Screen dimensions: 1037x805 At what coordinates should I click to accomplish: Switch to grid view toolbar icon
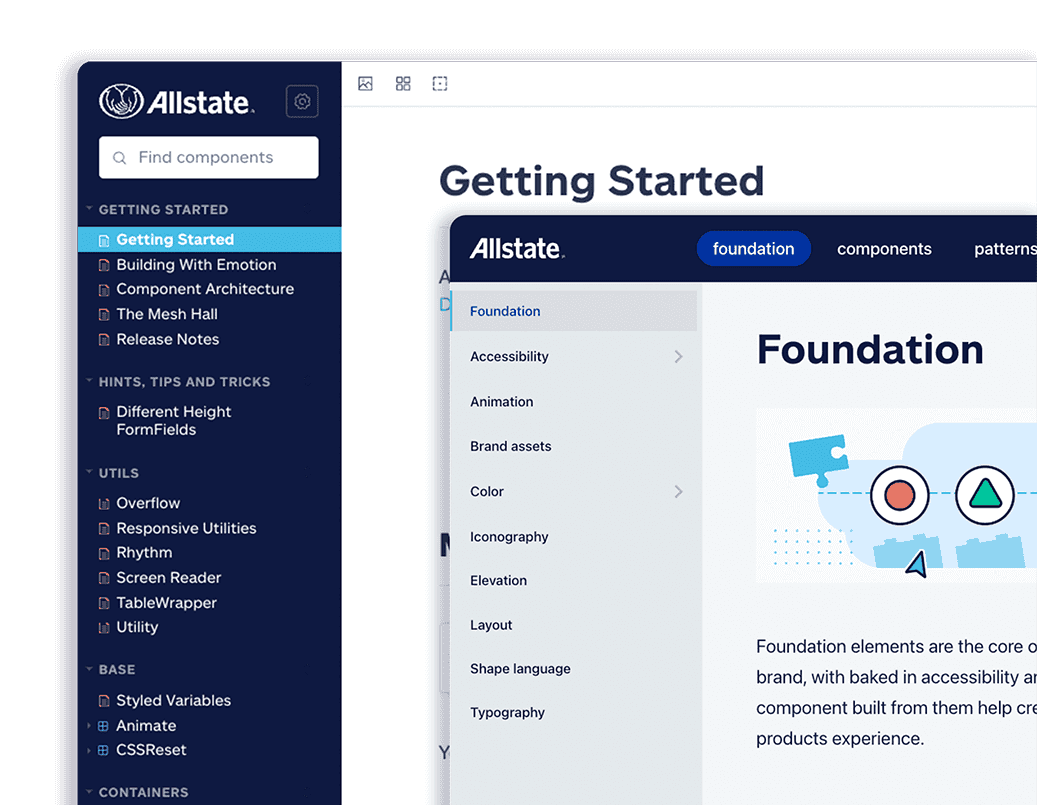pos(403,83)
